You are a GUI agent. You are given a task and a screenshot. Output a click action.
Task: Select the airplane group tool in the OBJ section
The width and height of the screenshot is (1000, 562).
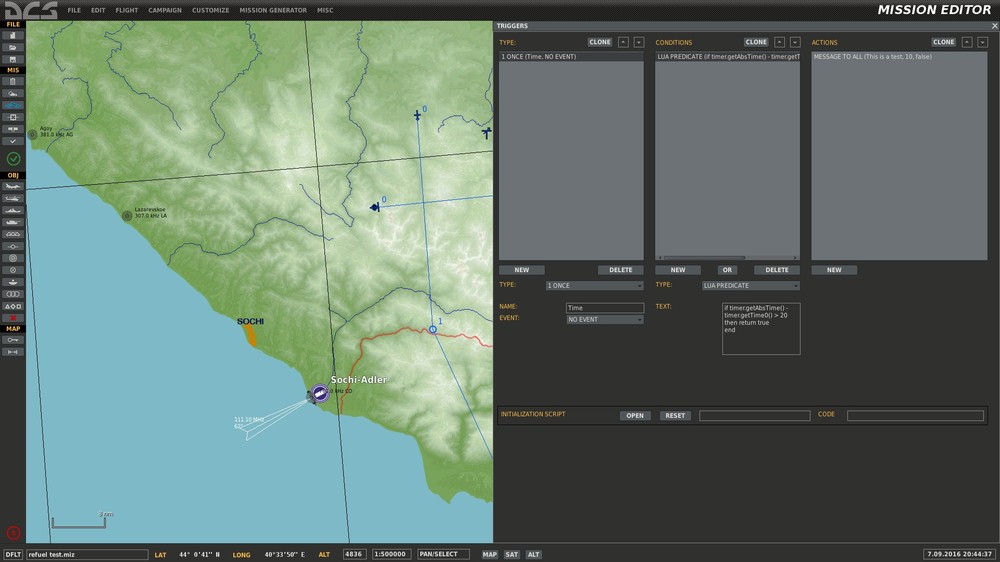point(13,187)
